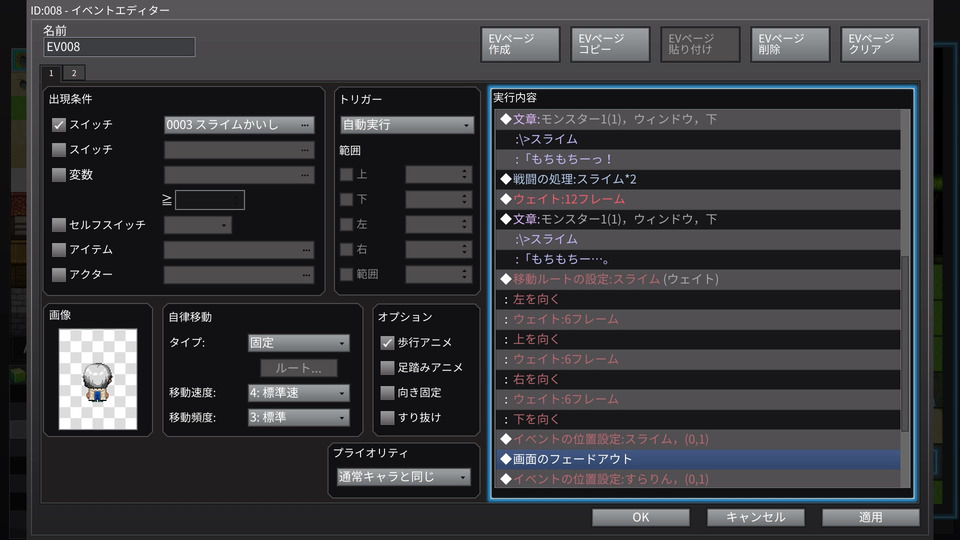Click the variable threshold value field
Viewport: 960px width, 540px height.
pos(210,200)
